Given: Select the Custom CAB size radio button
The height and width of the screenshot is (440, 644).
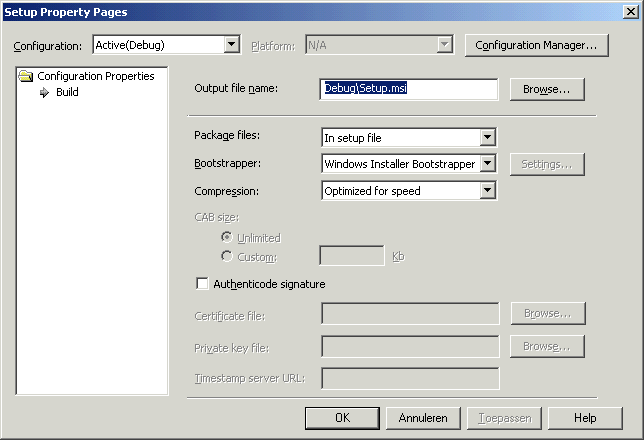Looking at the screenshot, I should [x=226, y=256].
